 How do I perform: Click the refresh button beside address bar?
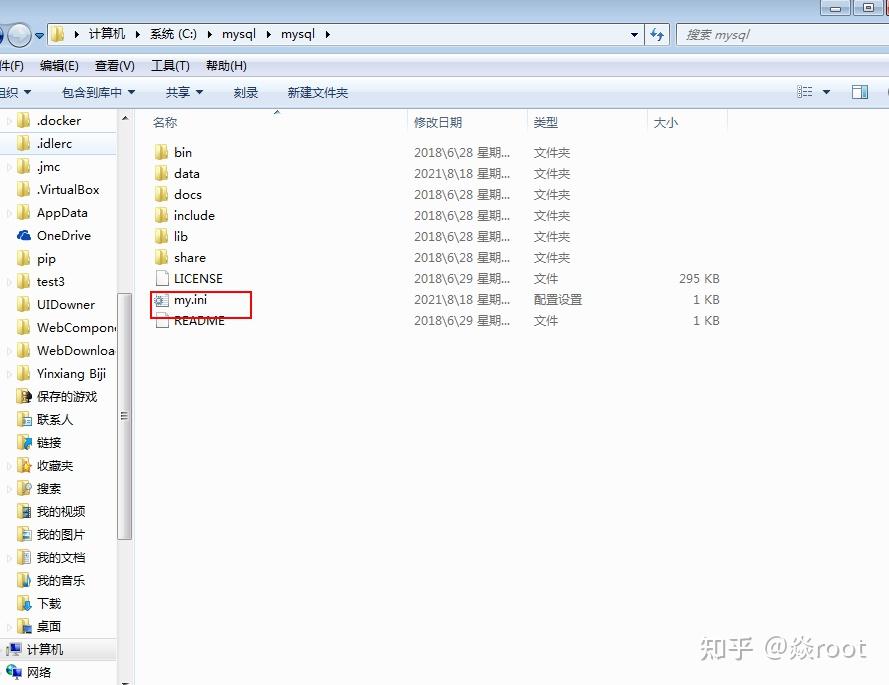point(657,35)
